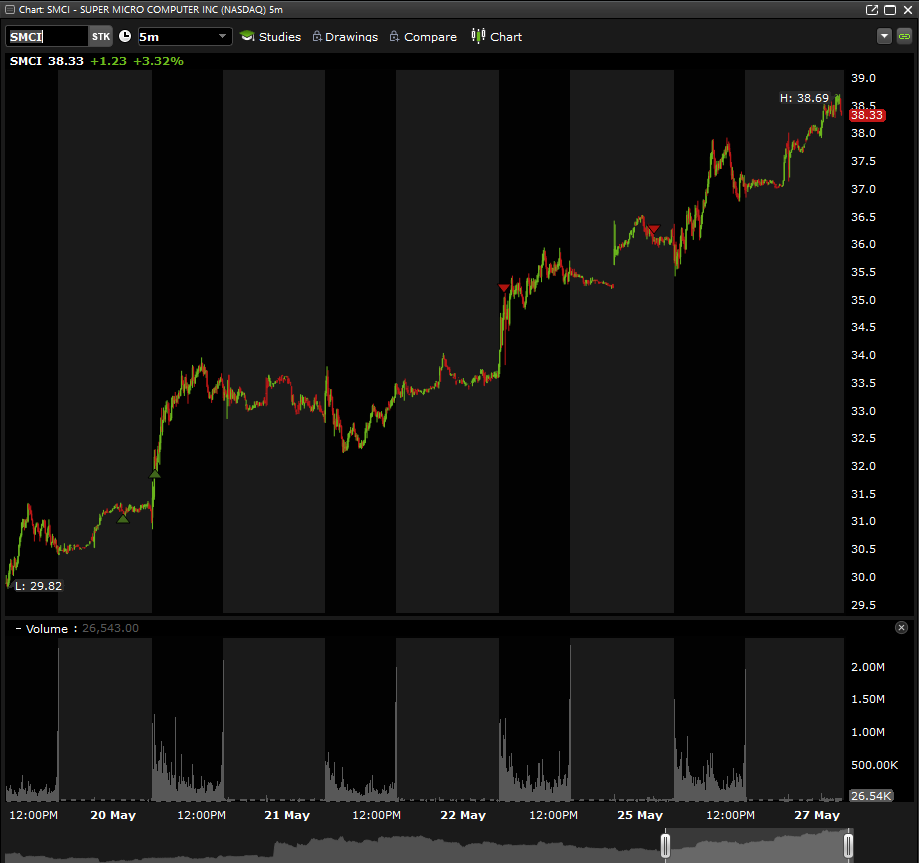Click the 25 May date label

(x=640, y=815)
